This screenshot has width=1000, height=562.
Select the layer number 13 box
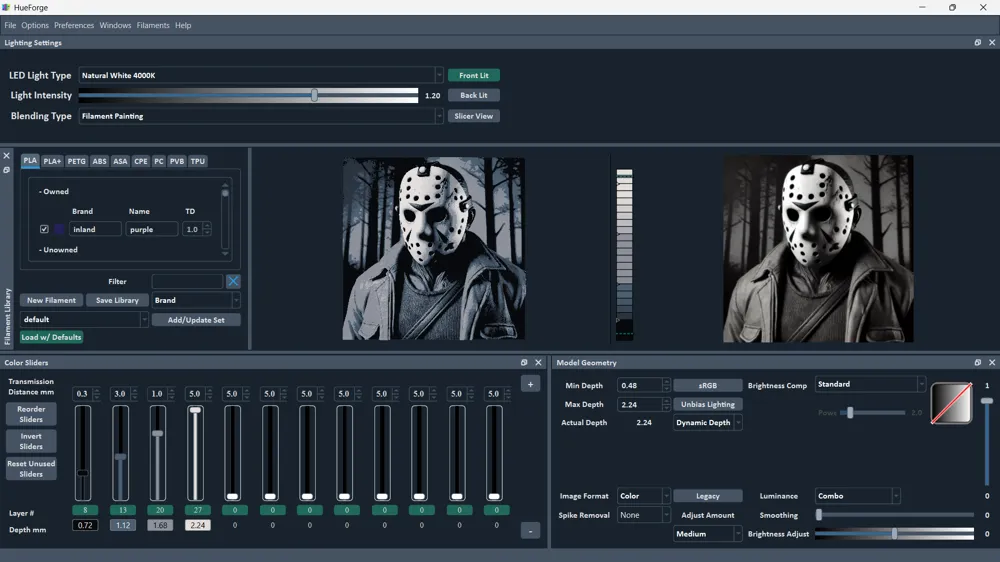click(122, 510)
